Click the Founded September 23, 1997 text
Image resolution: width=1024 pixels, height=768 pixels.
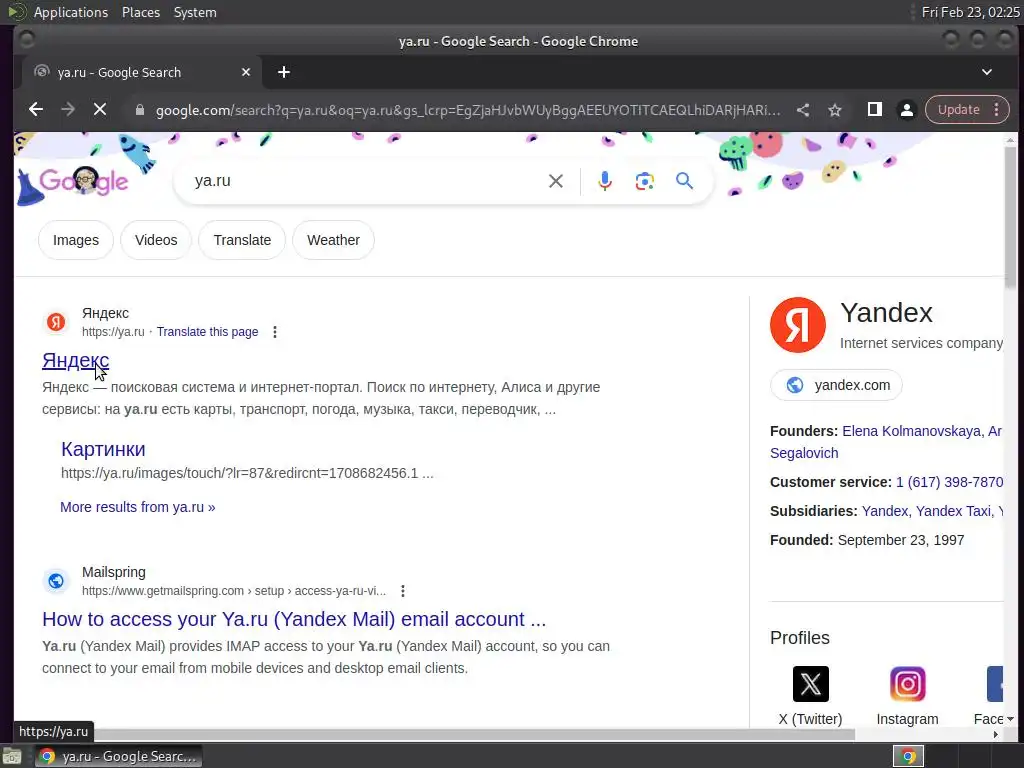tap(867, 540)
